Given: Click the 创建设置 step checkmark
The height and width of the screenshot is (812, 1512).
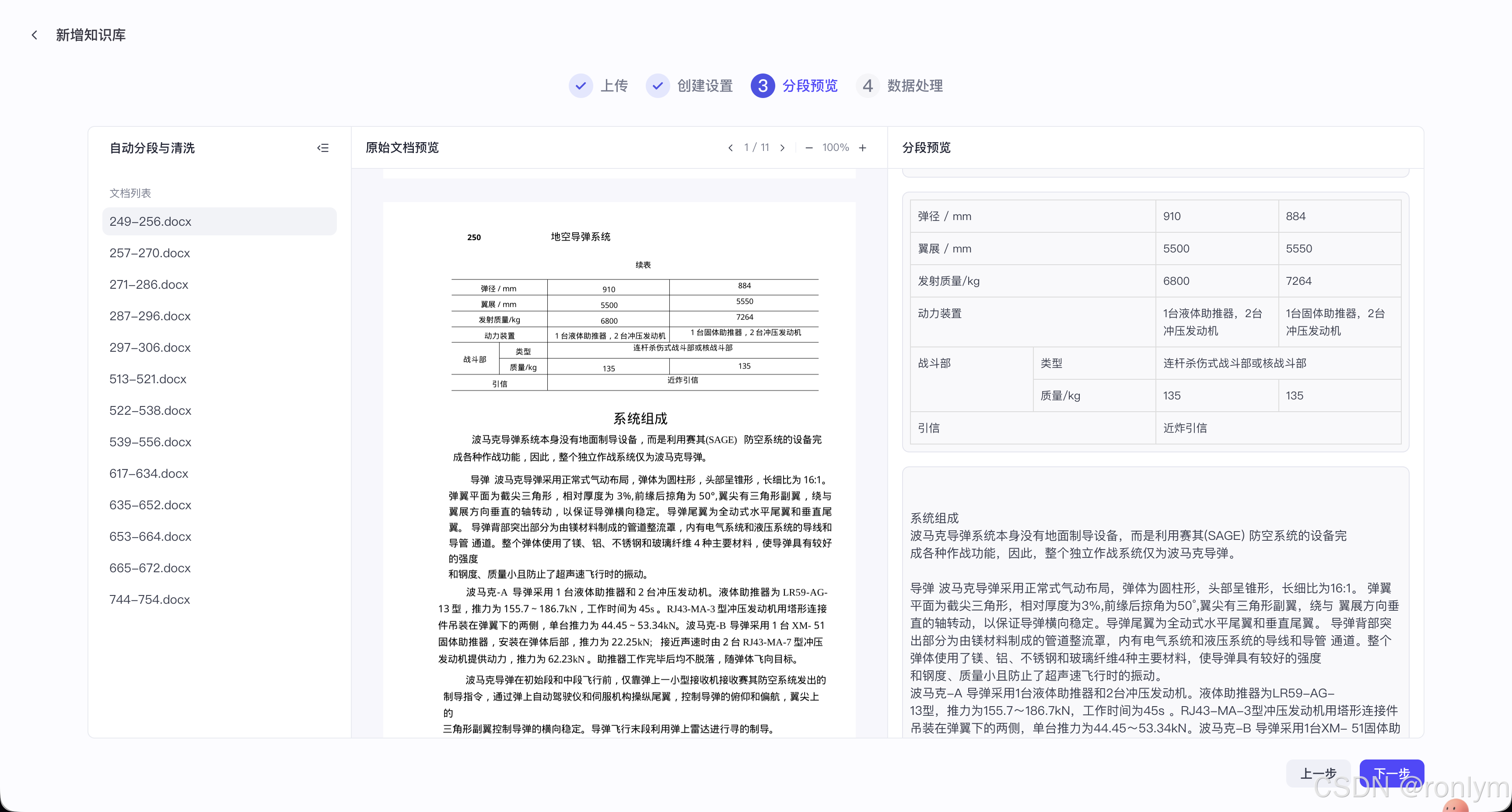Looking at the screenshot, I should pyautogui.click(x=658, y=86).
